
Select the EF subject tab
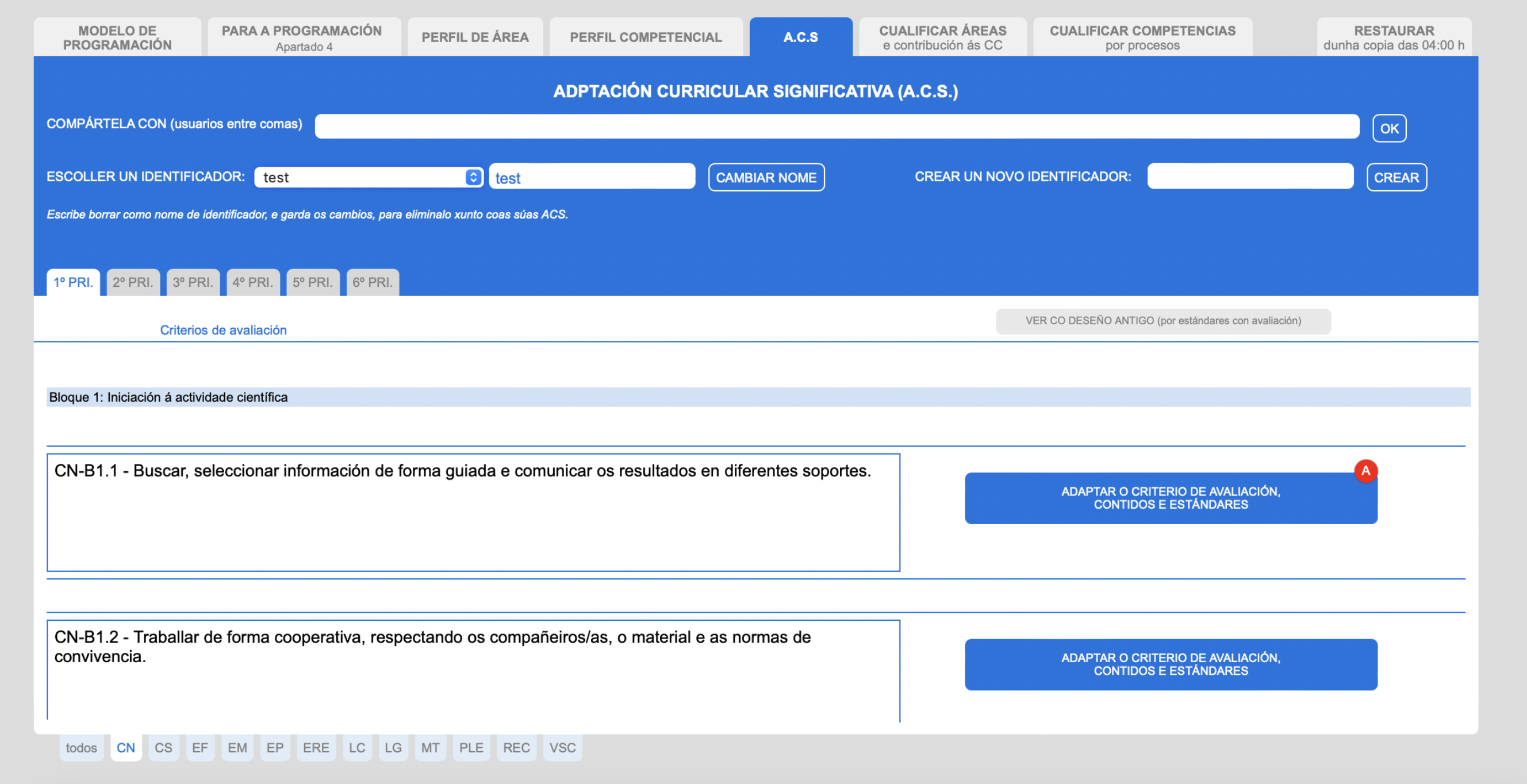coord(199,748)
